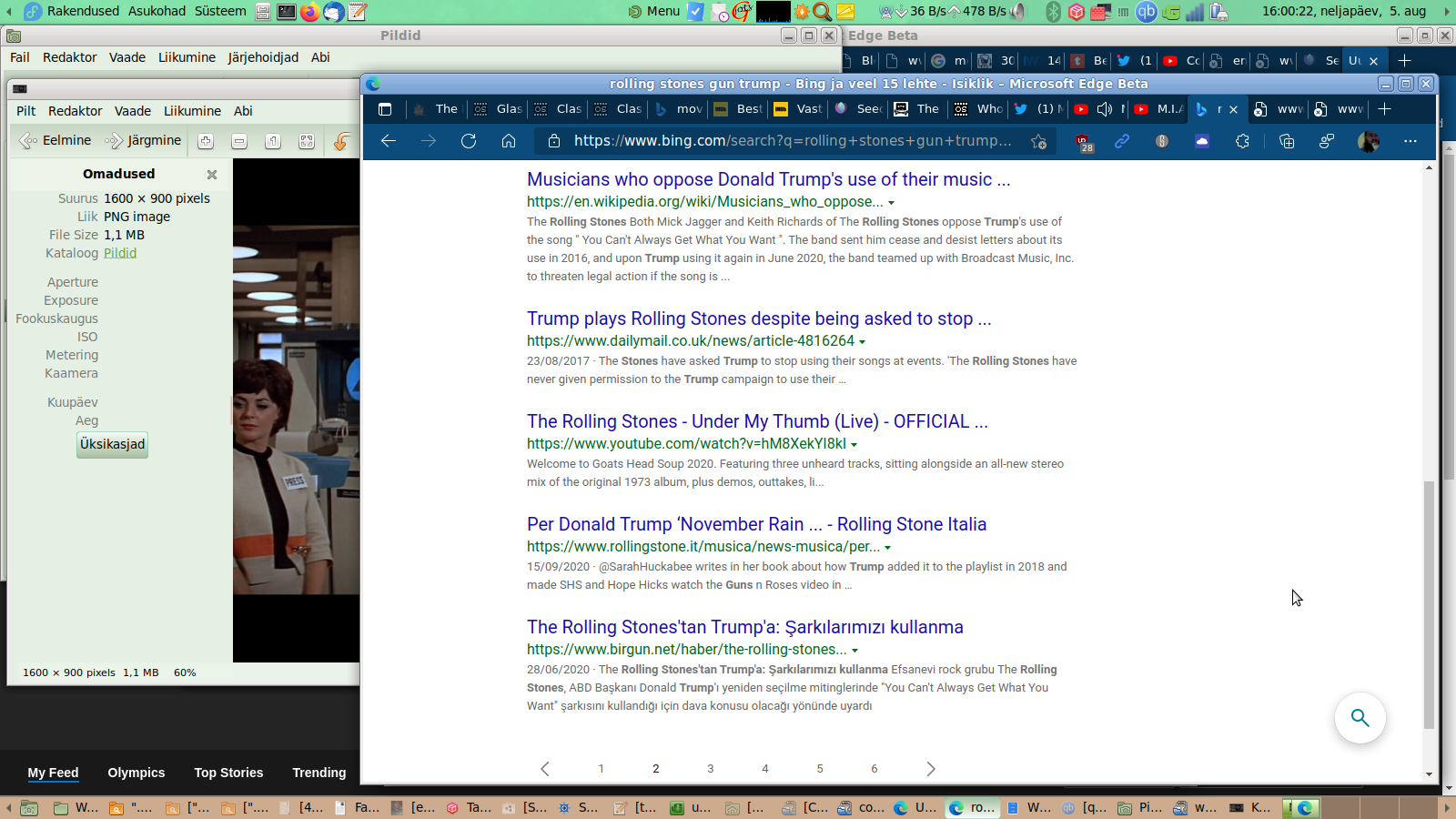Click the Bing search URL address bar

click(x=792, y=141)
